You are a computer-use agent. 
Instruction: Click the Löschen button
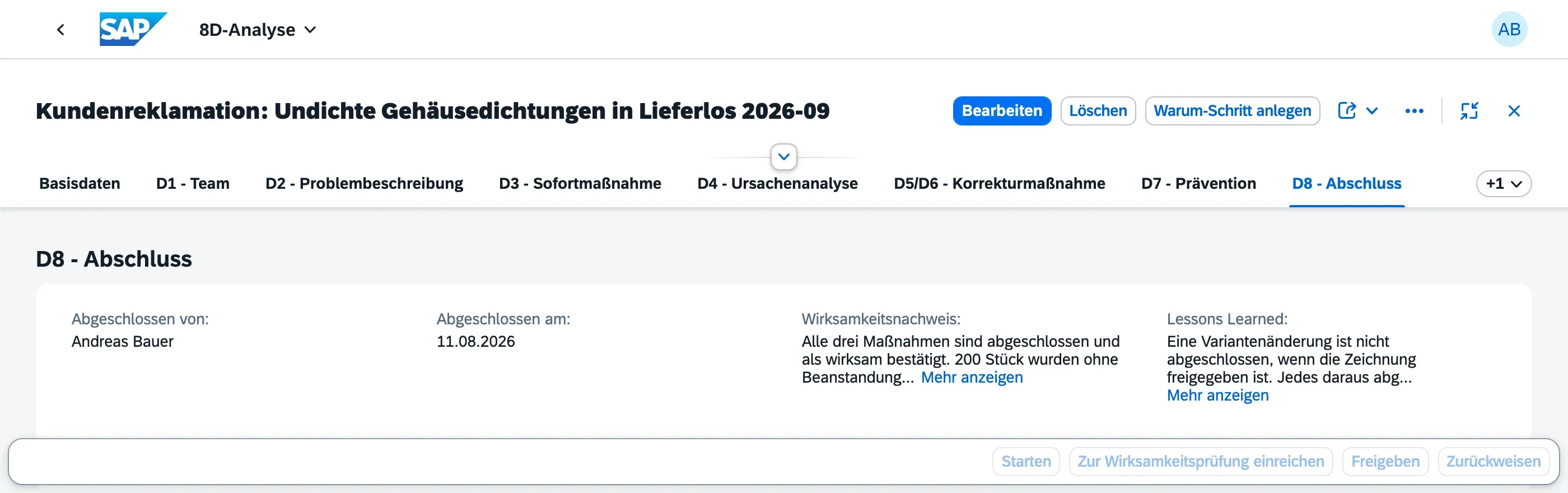(1098, 111)
